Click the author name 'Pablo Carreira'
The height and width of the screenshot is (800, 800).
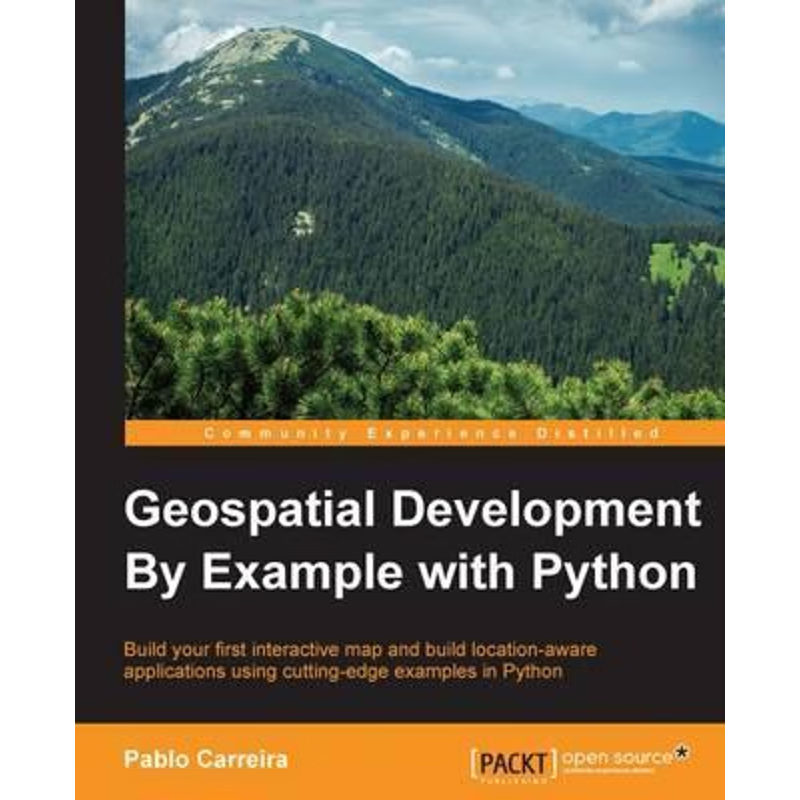206,759
